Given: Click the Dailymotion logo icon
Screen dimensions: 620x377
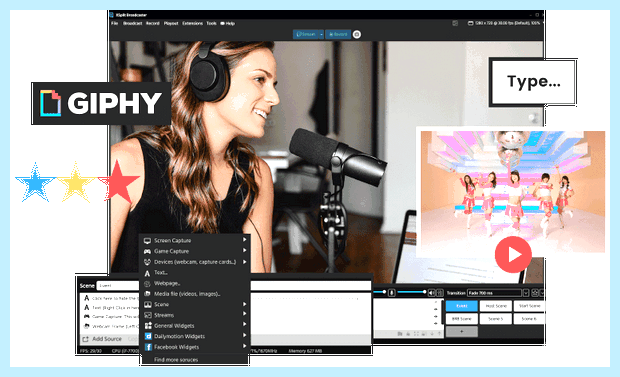Looking at the screenshot, I should click(148, 336).
